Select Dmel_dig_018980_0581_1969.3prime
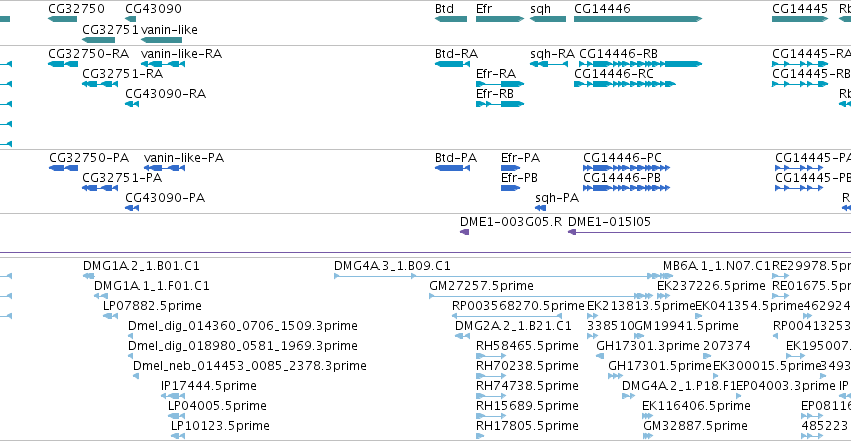This screenshot has height=441, width=851. 130,356
